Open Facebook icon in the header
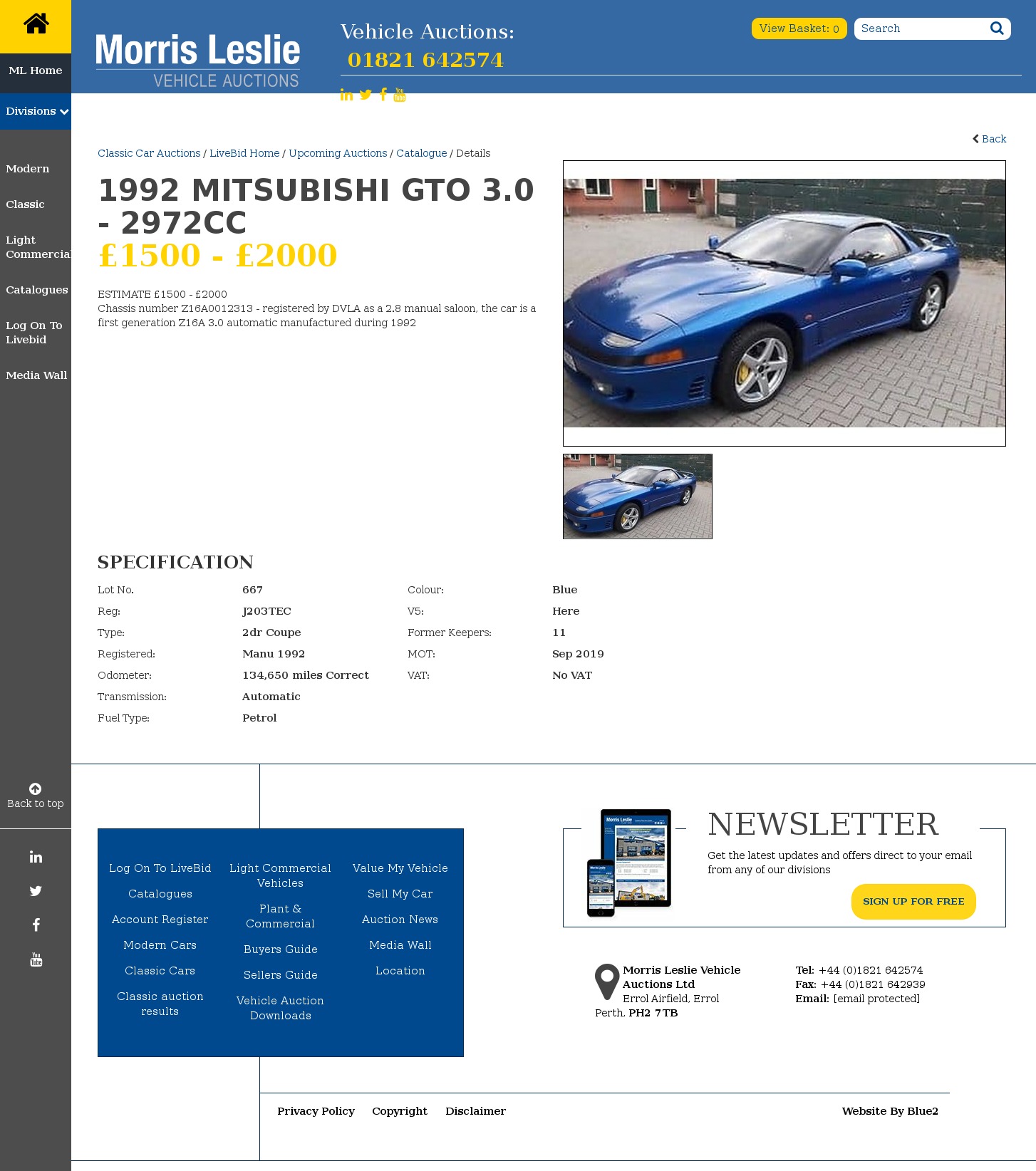Screen dimensions: 1036x1171 pos(383,95)
